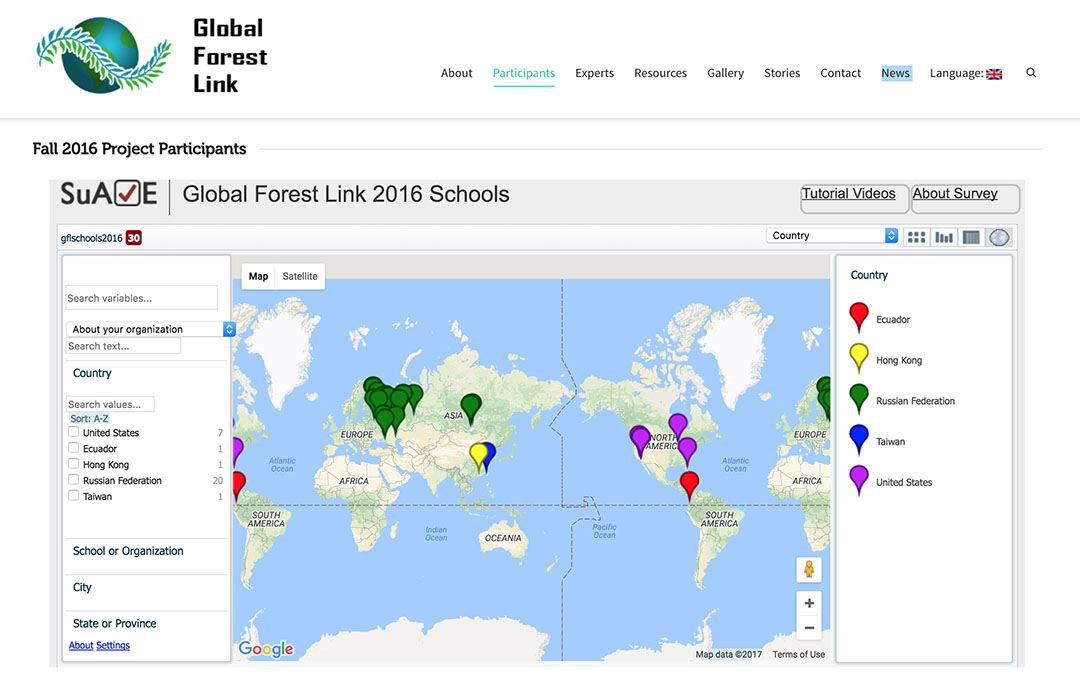
Task: Click the blue Taiwan legend marker
Action: click(859, 440)
